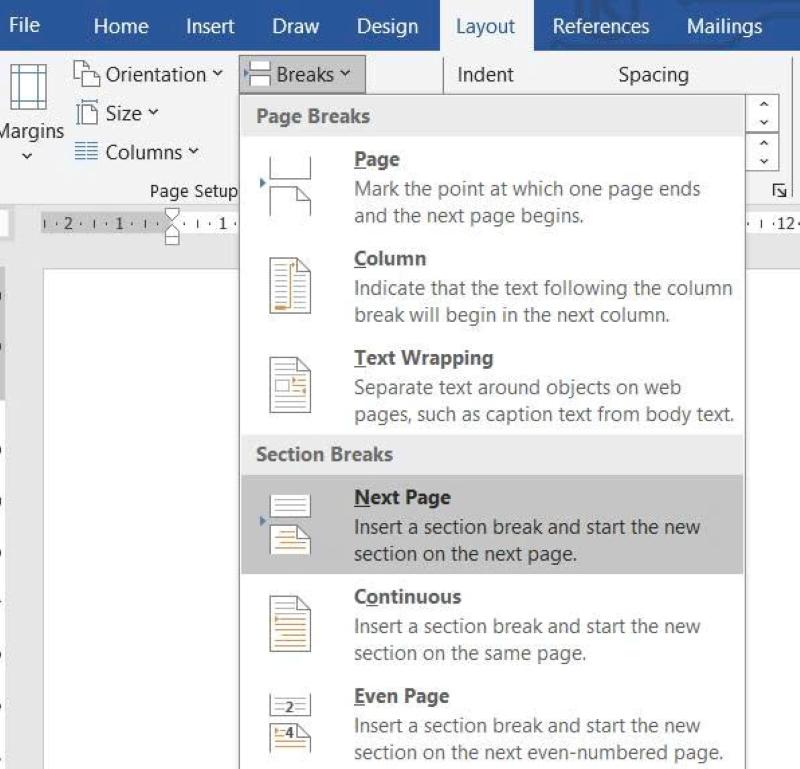Click the Columns lines icon
This screenshot has width=800, height=769.
click(86, 151)
